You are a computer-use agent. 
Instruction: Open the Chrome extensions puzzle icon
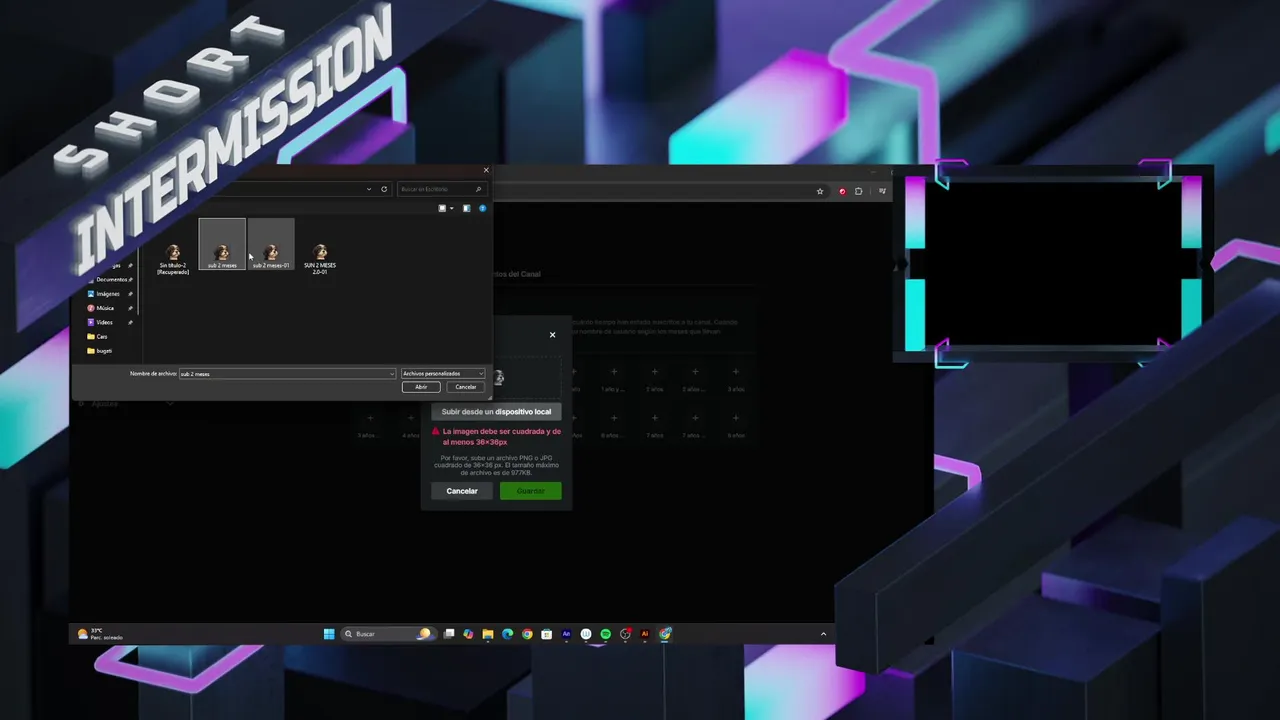(x=858, y=191)
